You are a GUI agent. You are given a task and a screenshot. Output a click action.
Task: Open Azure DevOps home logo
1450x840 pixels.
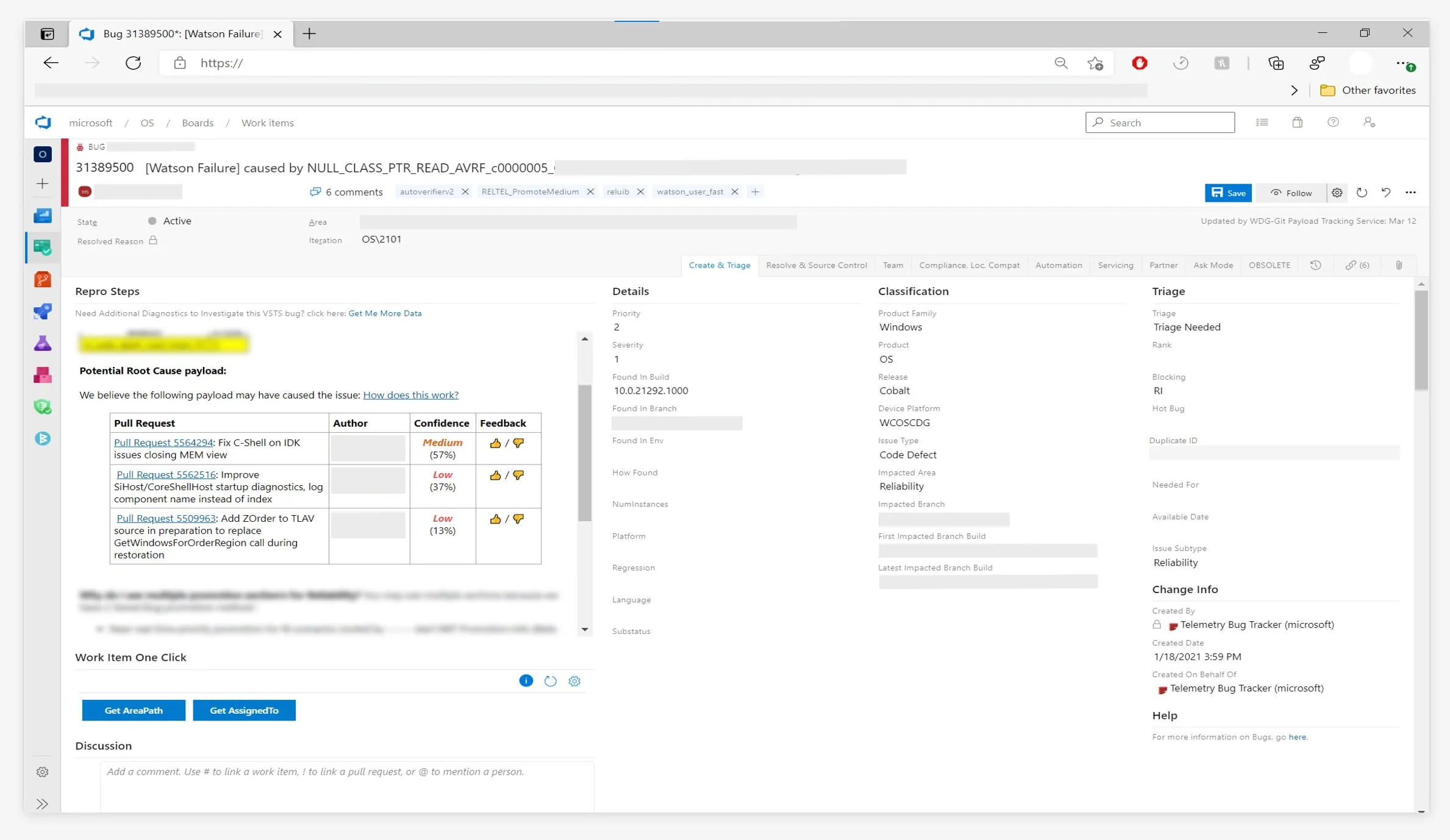[43, 123]
